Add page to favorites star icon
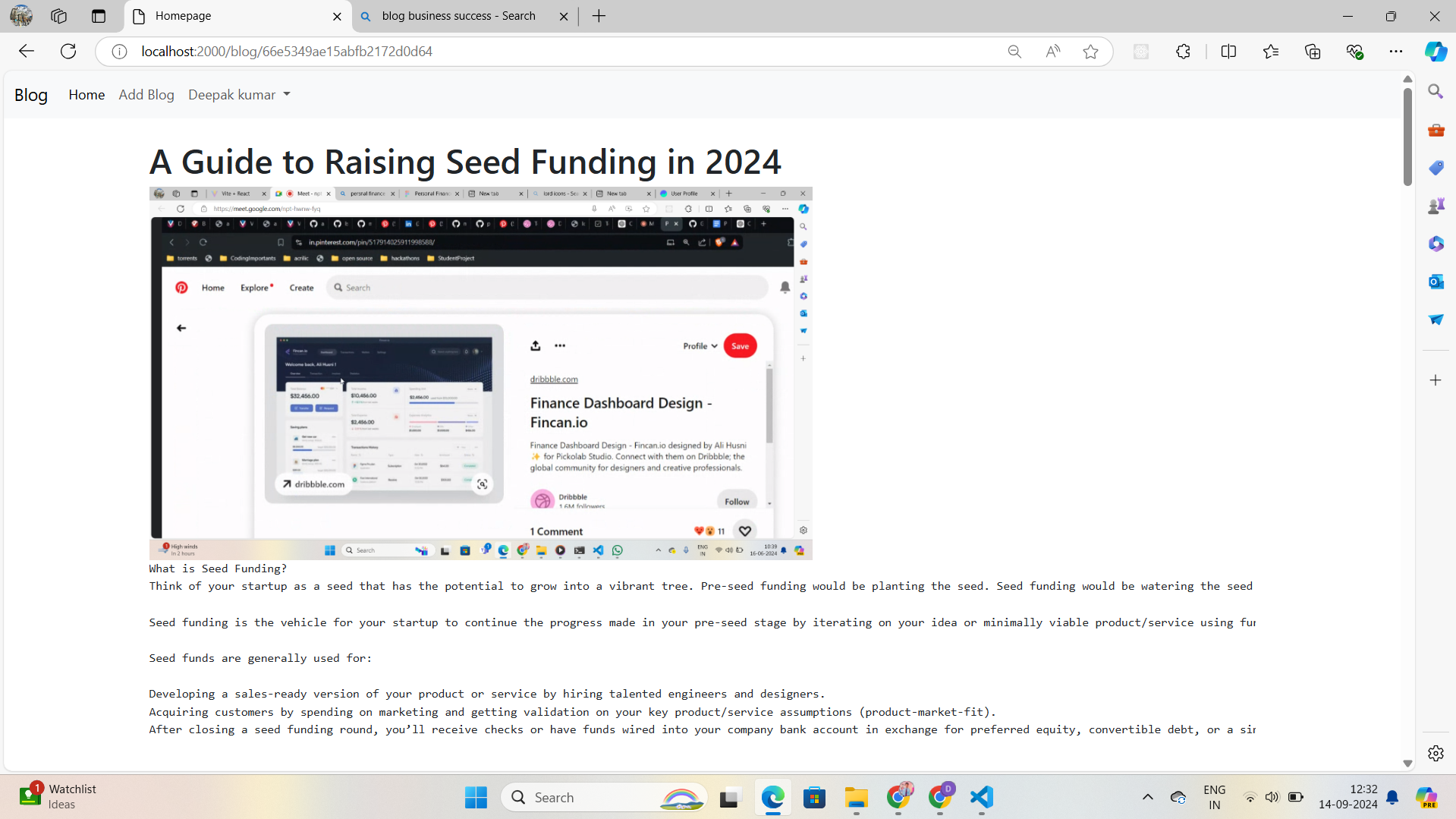The height and width of the screenshot is (819, 1456). point(1090,51)
